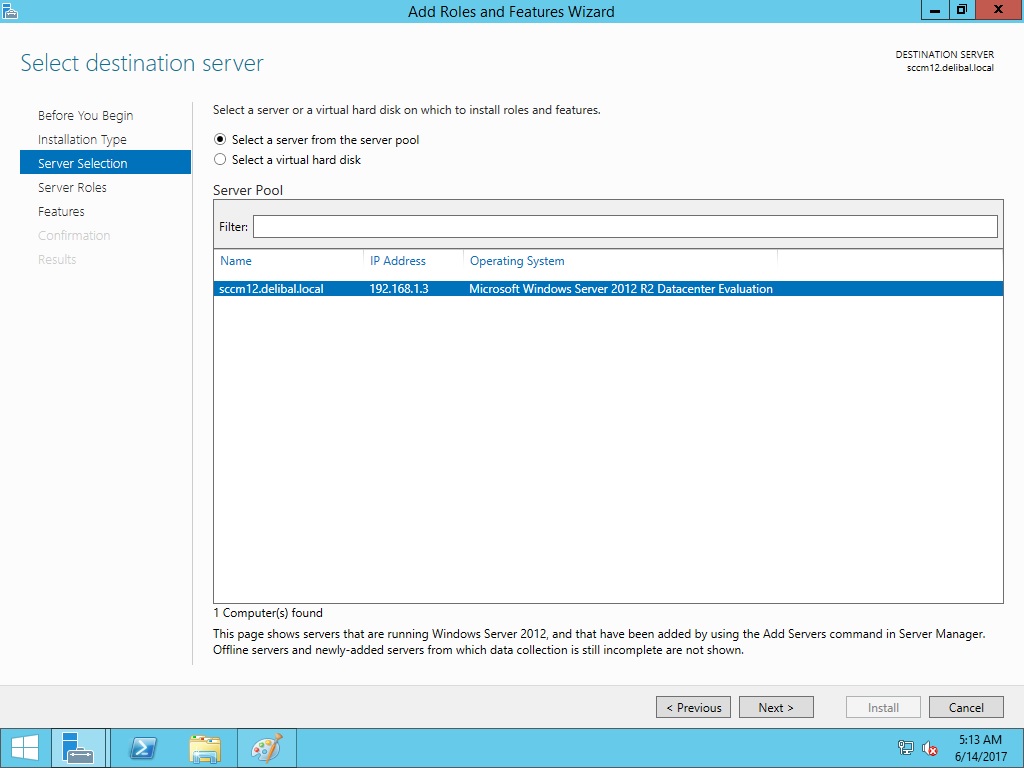The height and width of the screenshot is (768, 1024).
Task: Click the wizard icon in the title bar
Action: click(11, 11)
